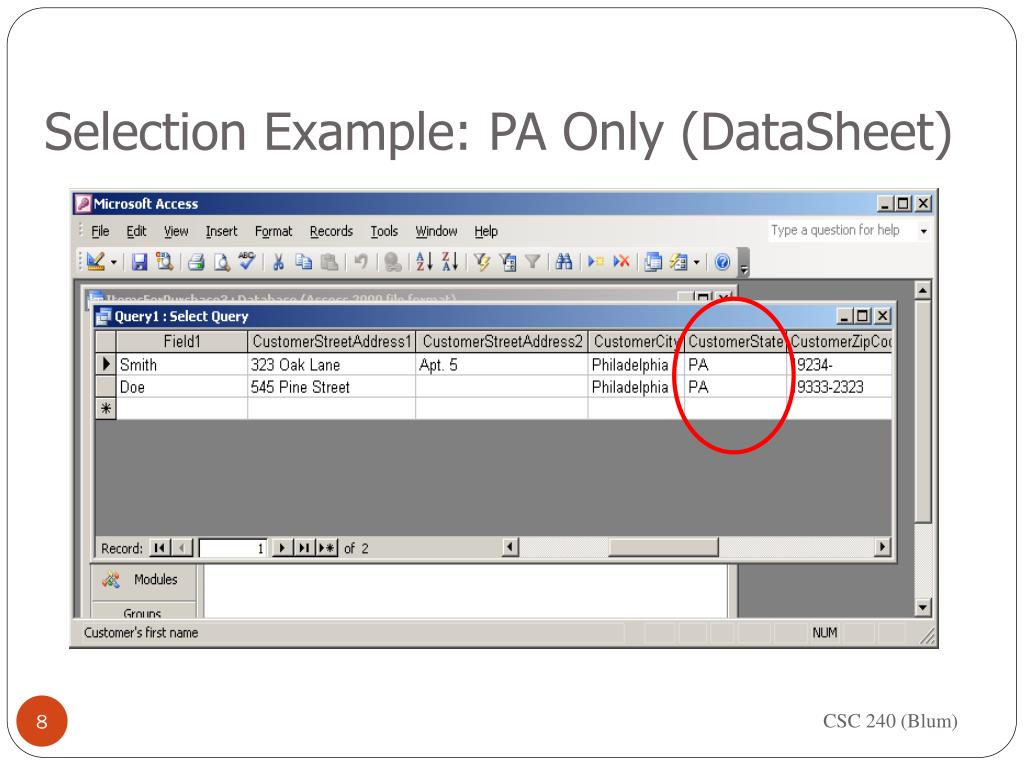Open the Insert menu

click(221, 231)
